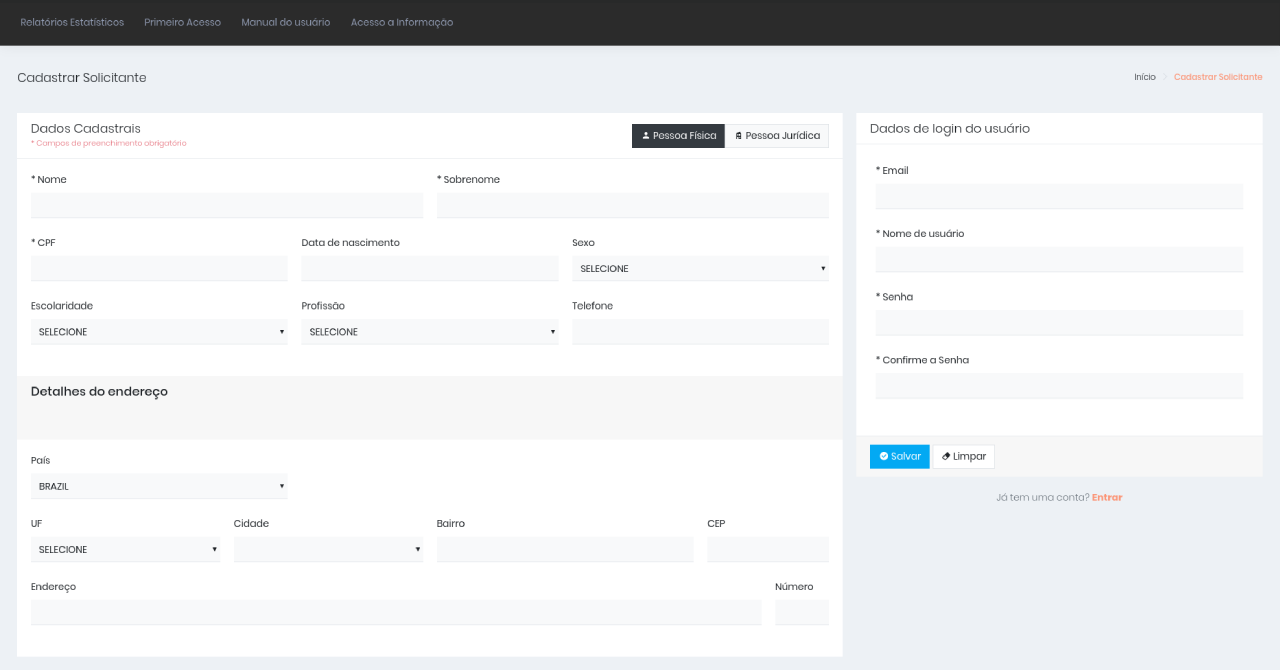1280x670 pixels.
Task: Select the Pessoa Física toggle button
Action: [678, 136]
